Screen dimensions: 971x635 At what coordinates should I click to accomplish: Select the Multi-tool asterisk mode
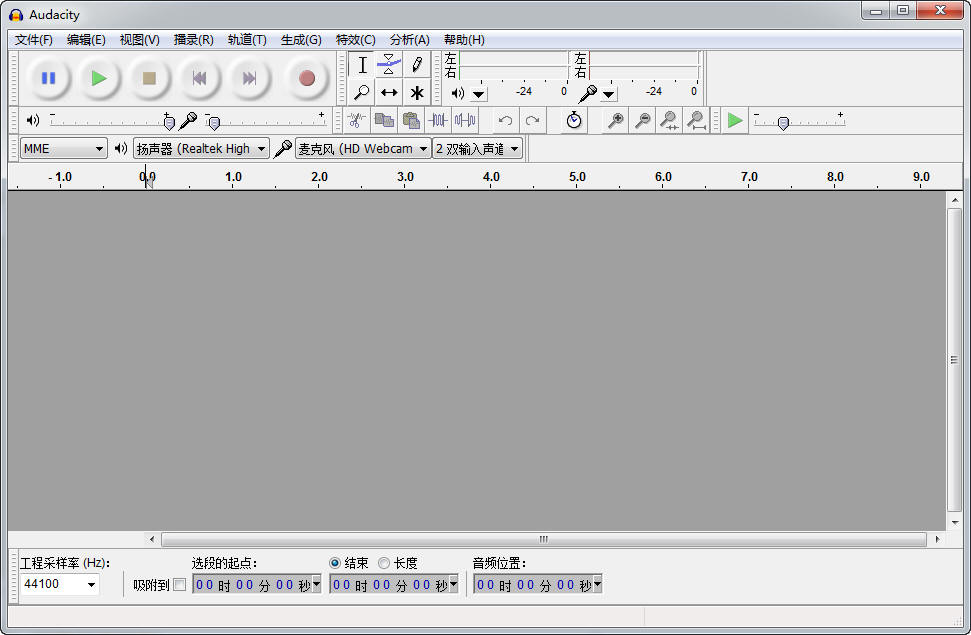point(417,92)
